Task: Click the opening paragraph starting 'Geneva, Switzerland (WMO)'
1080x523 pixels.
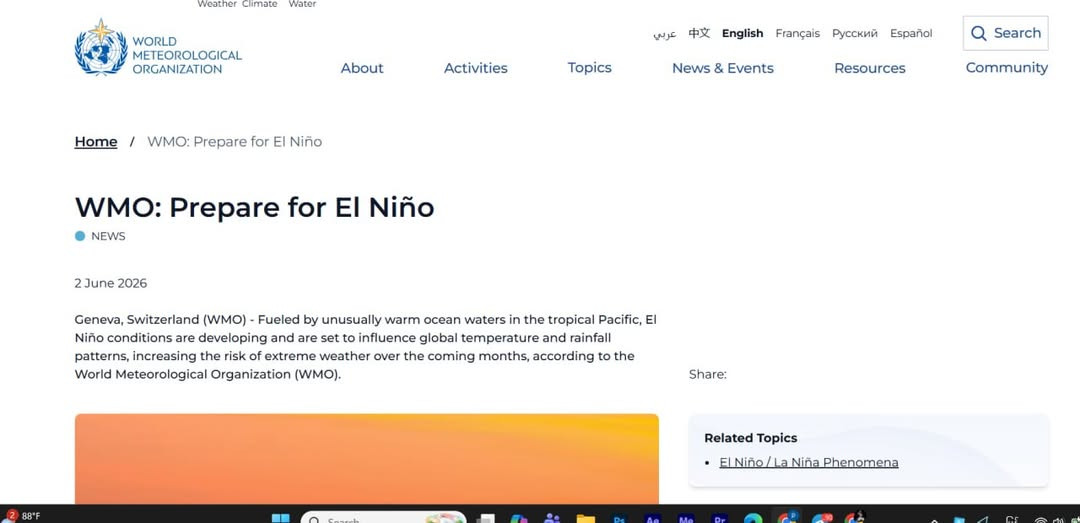Action: 366,347
